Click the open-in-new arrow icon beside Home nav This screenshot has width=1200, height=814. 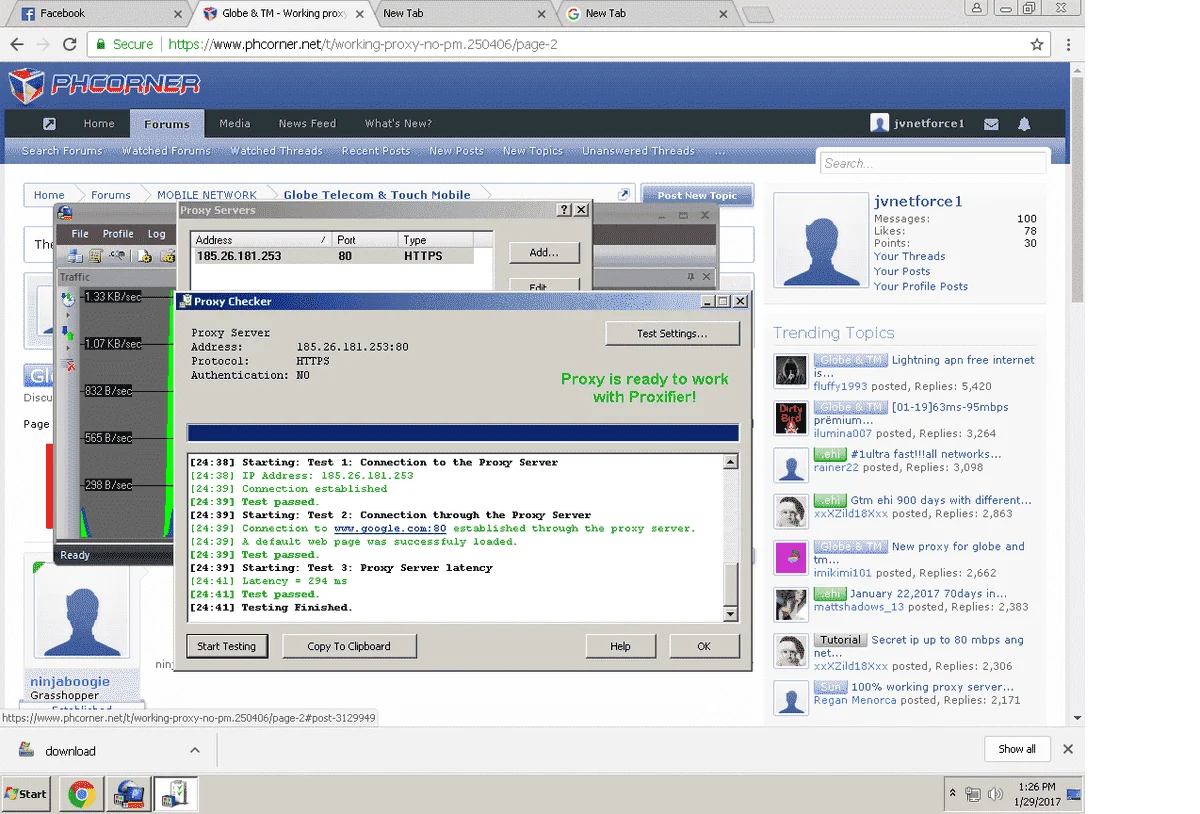[x=49, y=124]
